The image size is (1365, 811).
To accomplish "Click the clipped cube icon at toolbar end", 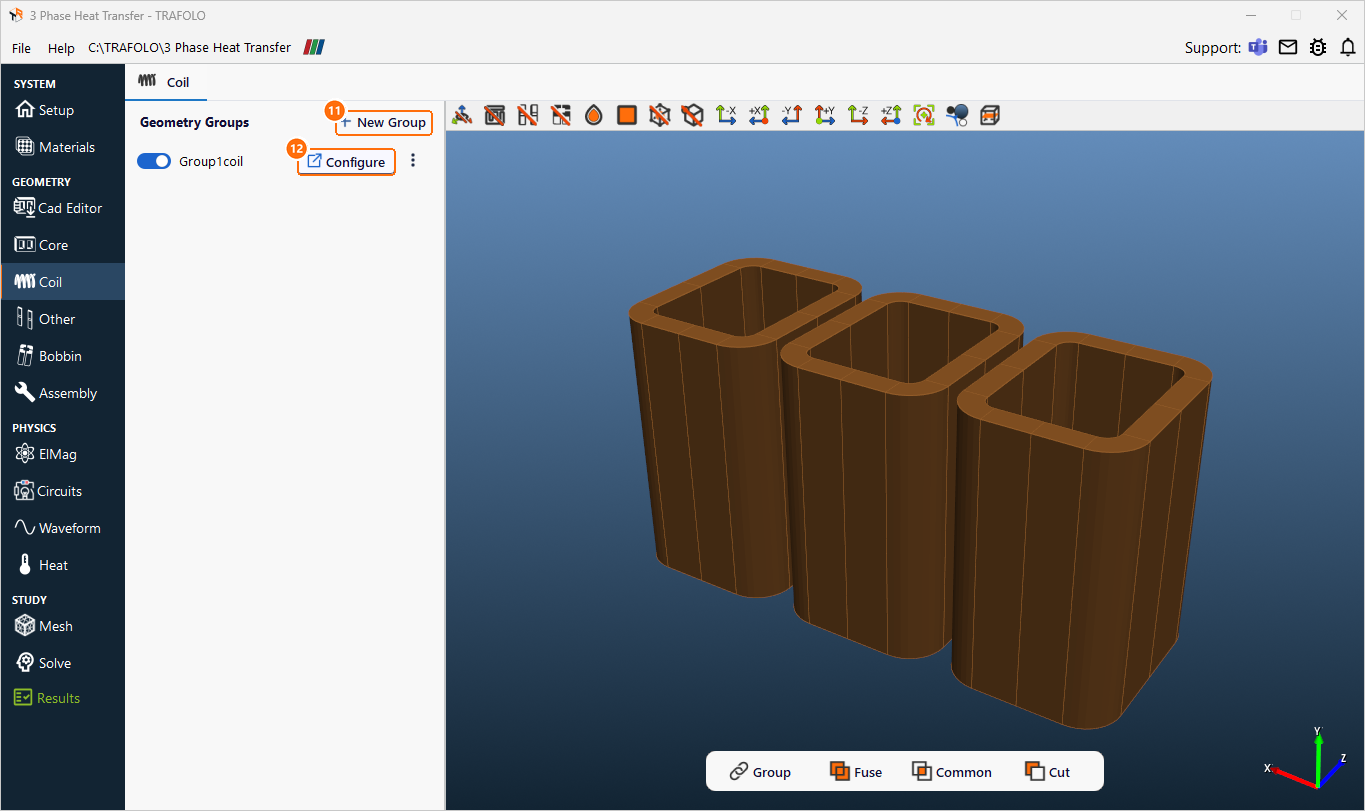I will [x=990, y=115].
